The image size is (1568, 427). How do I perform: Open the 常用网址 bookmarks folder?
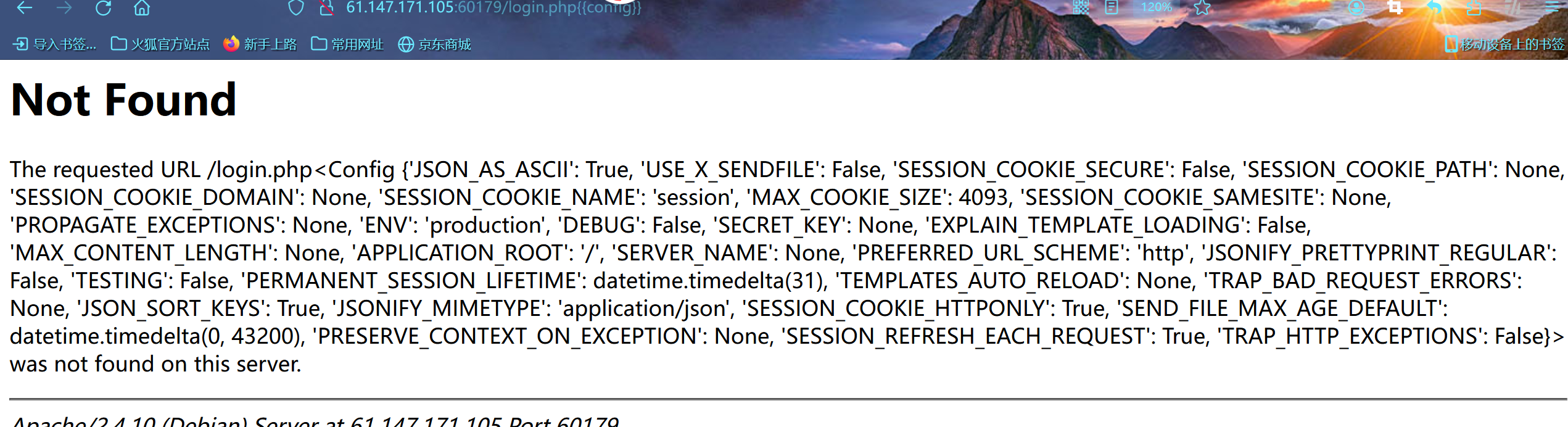[x=347, y=44]
